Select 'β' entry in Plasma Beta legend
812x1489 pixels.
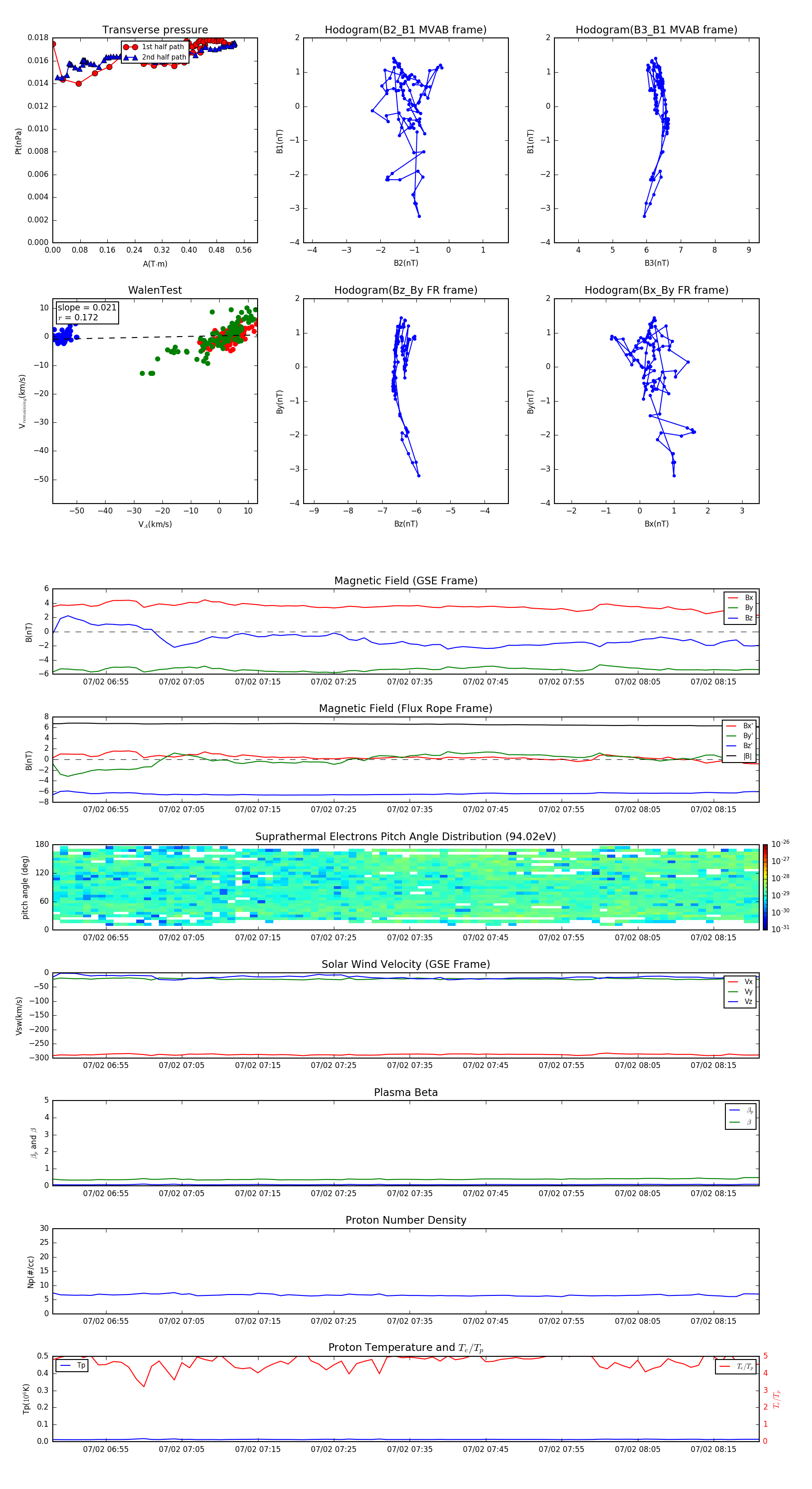click(742, 1122)
